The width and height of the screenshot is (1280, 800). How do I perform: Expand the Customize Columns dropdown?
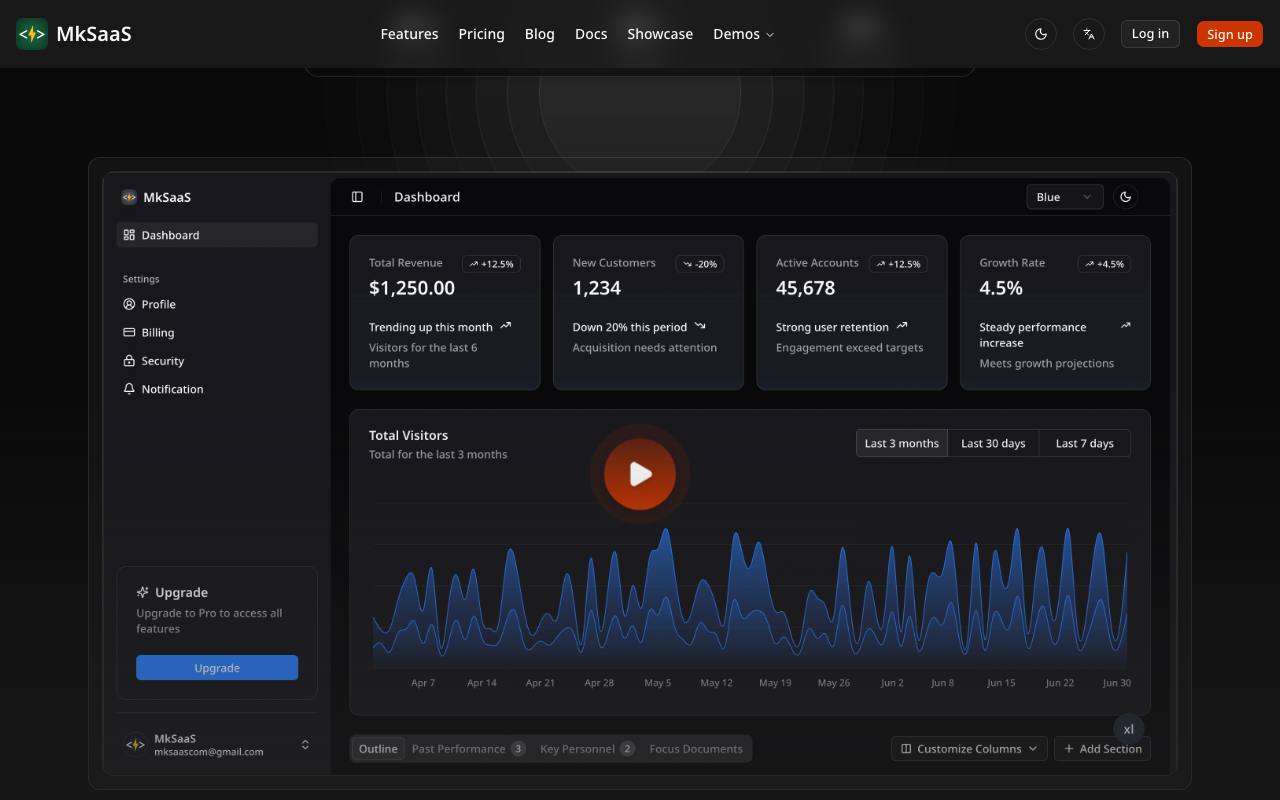(969, 749)
